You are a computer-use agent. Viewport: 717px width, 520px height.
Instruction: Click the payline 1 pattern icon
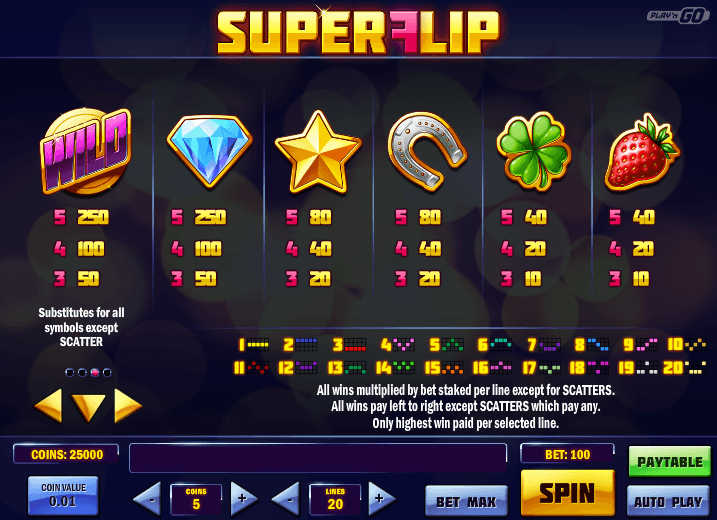pos(254,344)
